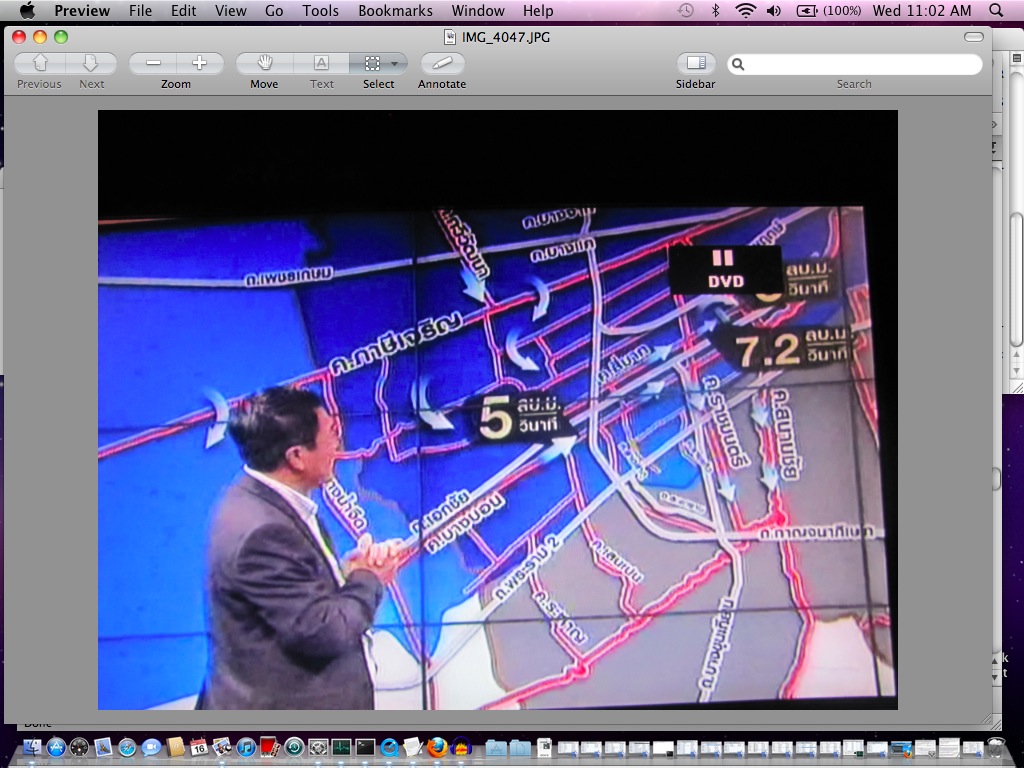Click the Time Machine menu bar icon
The height and width of the screenshot is (768, 1024).
pos(686,10)
